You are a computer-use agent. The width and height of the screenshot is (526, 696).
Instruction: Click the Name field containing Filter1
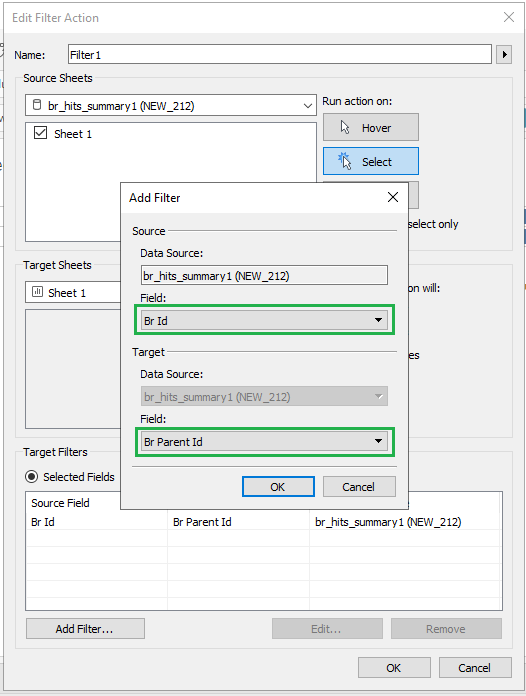280,55
